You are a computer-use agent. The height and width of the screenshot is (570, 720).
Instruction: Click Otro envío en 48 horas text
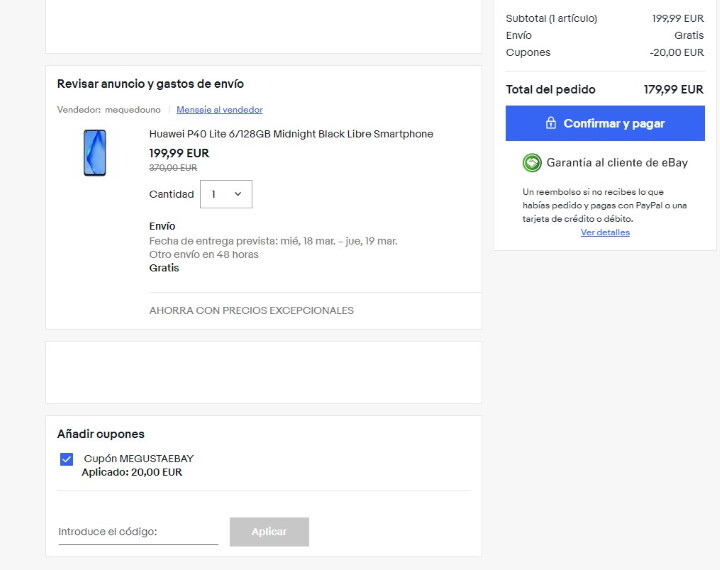(x=203, y=254)
